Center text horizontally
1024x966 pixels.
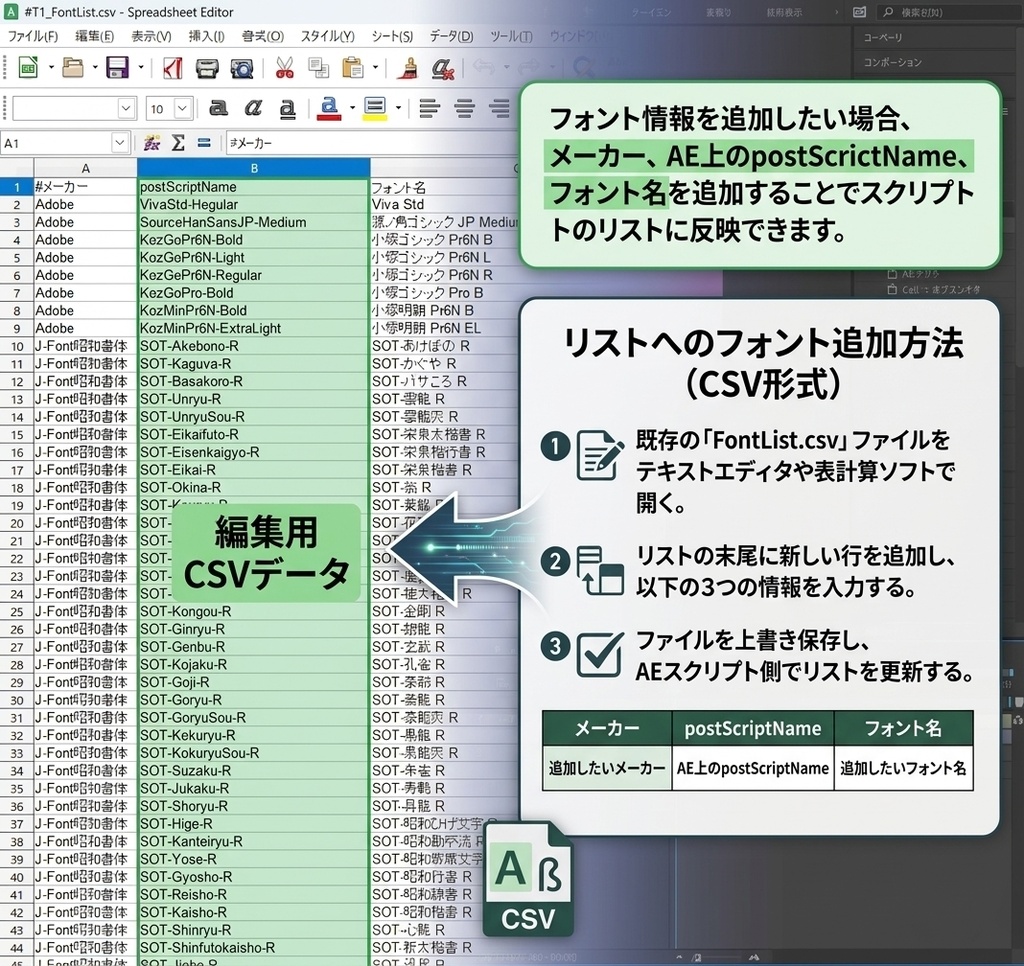(x=464, y=108)
